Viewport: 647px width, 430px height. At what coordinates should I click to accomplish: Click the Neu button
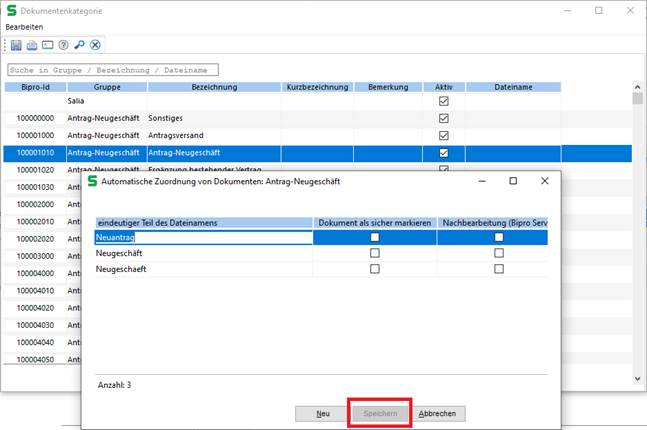(322, 413)
